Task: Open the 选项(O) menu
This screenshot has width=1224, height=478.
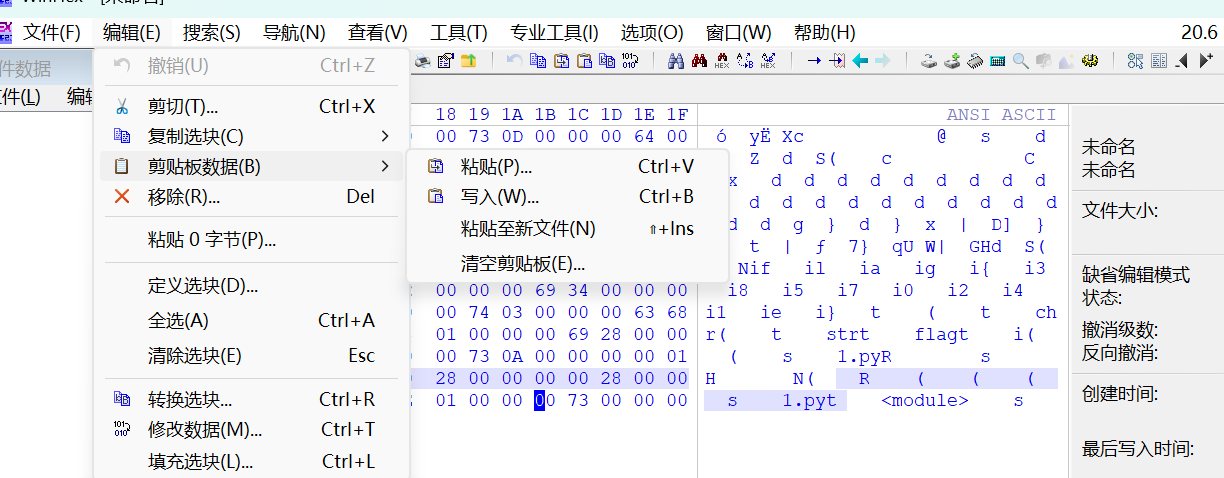Action: (652, 32)
